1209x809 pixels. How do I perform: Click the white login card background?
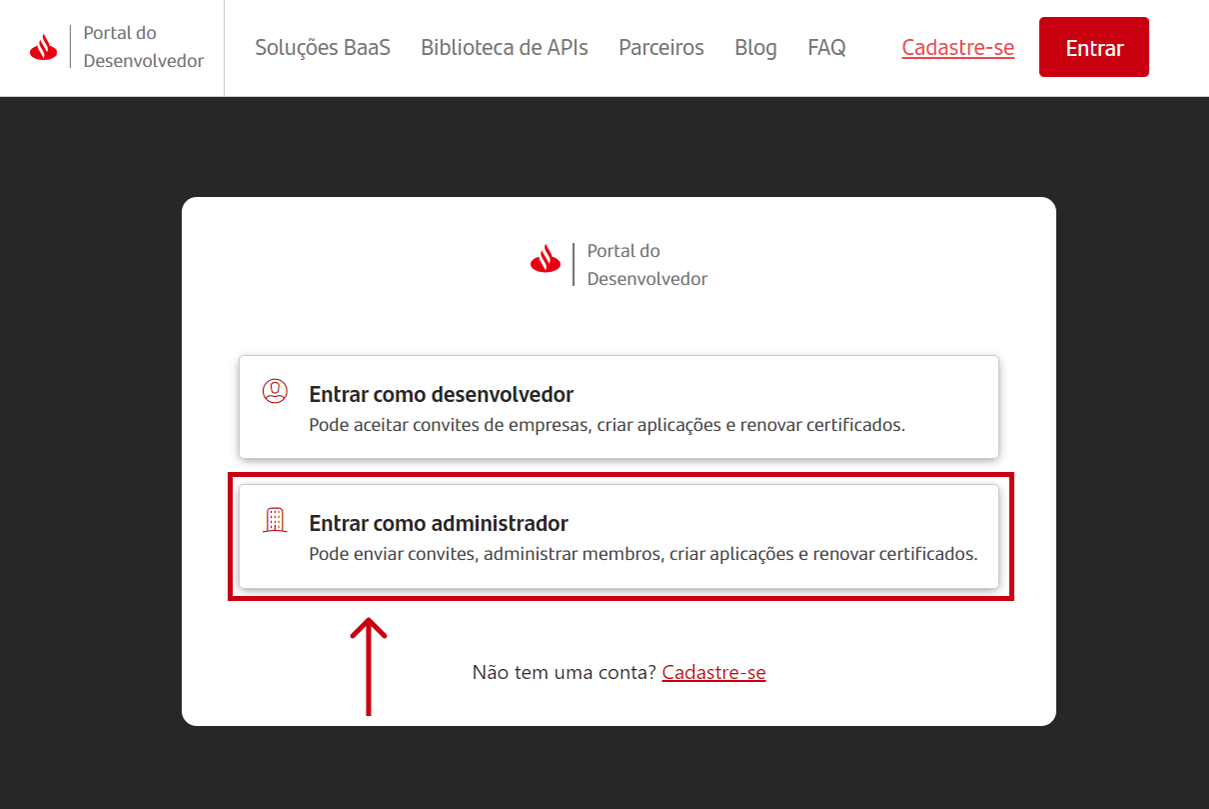coord(618,320)
